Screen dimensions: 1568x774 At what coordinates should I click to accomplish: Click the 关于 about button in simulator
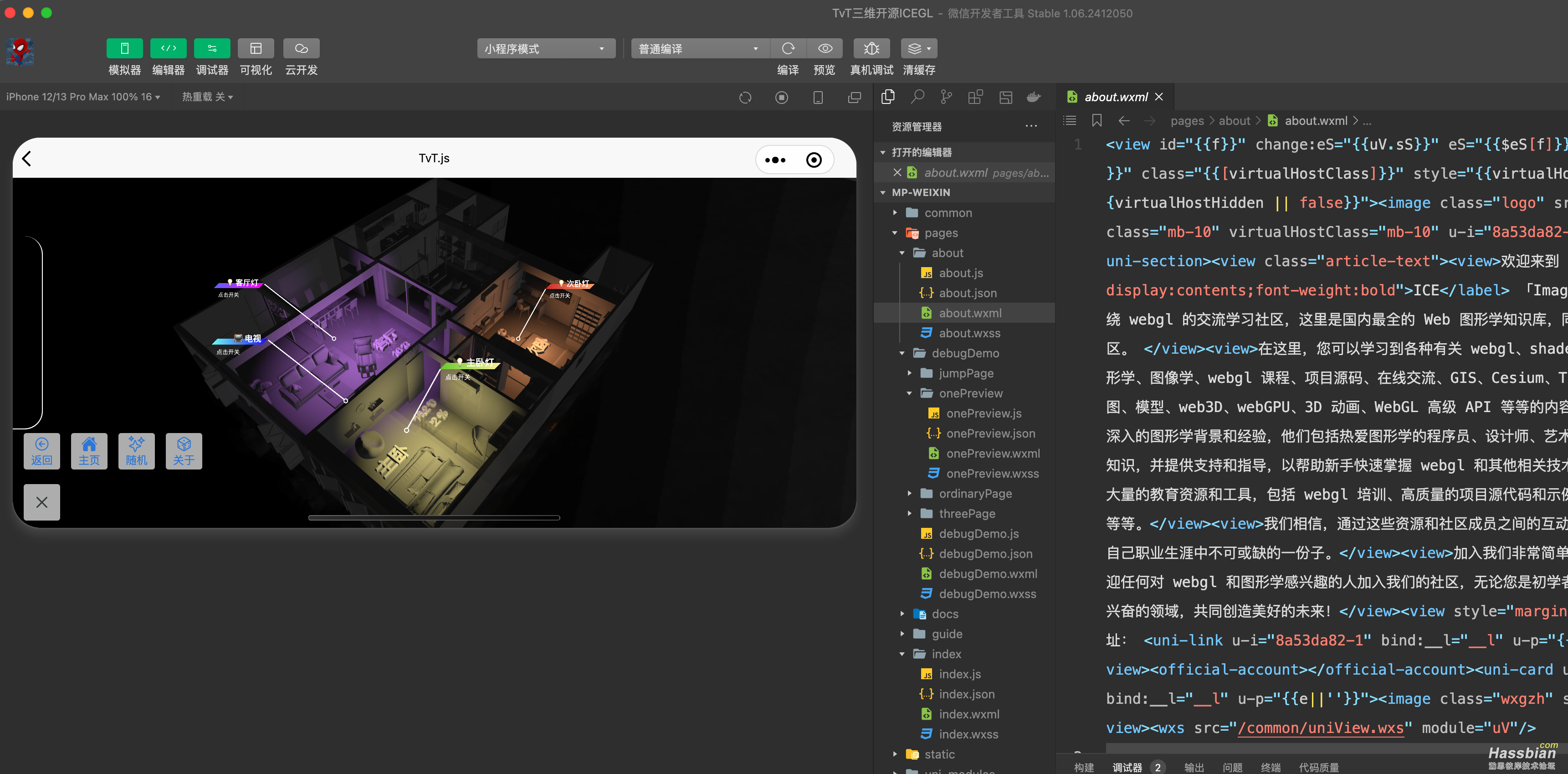pos(184,451)
